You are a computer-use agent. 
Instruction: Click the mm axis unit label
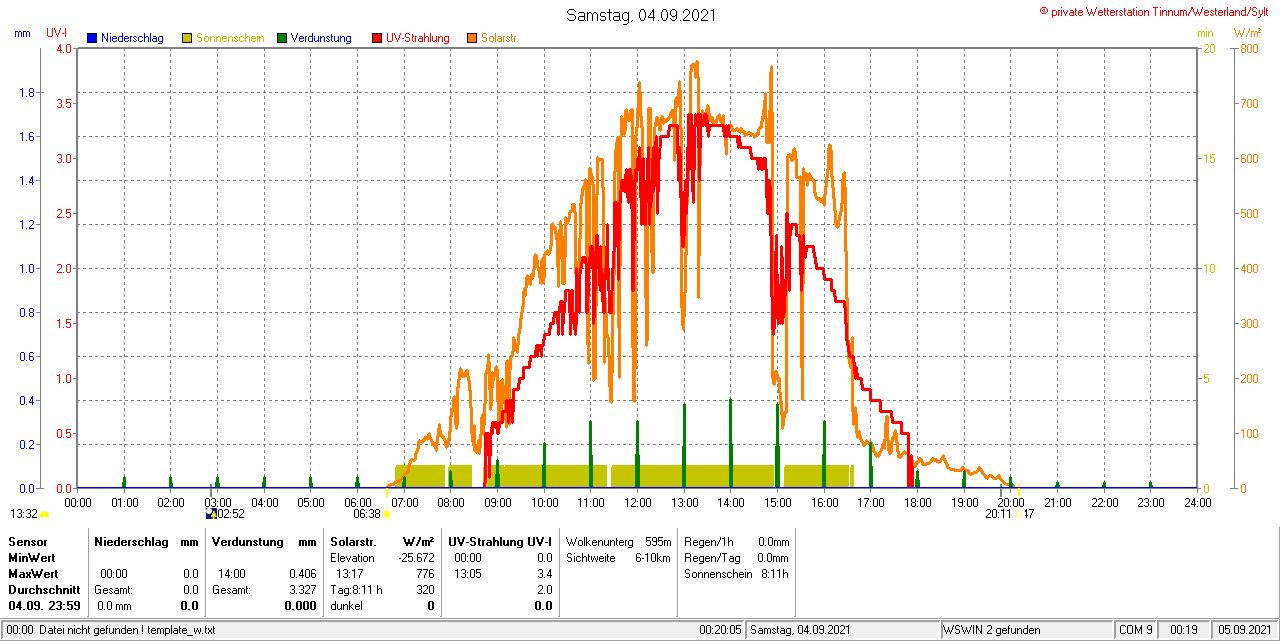click(22, 33)
